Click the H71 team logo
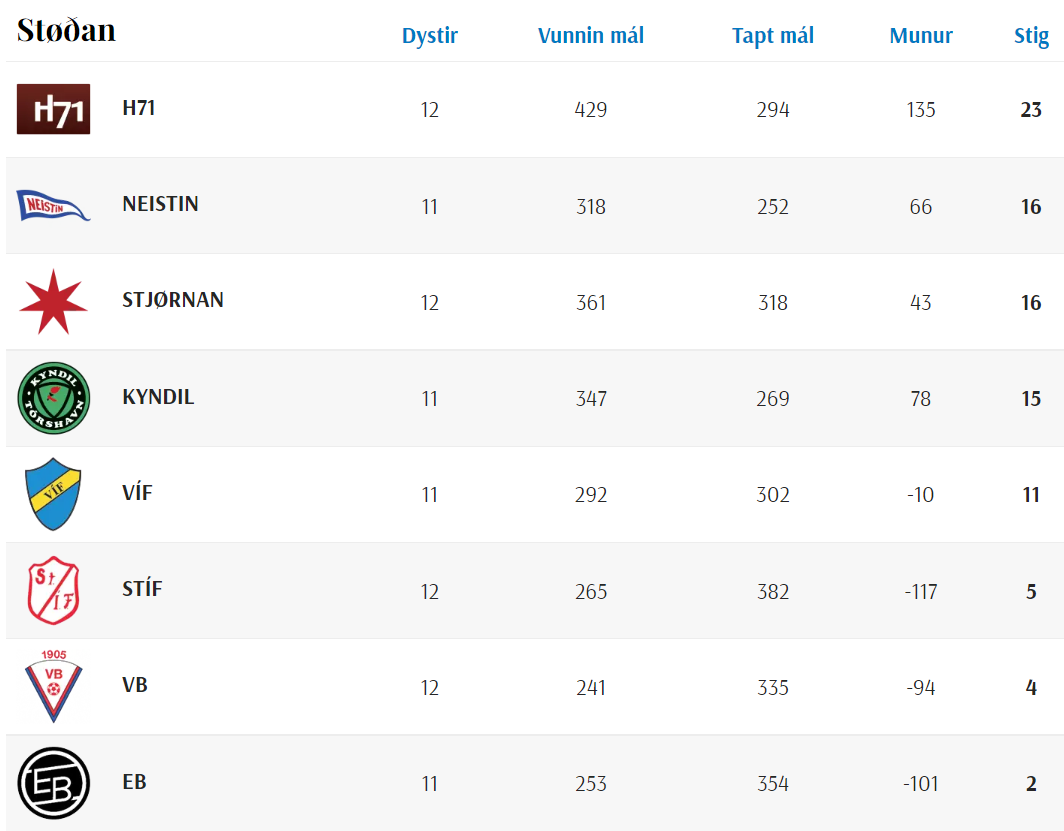Screen dimensions: 1064x831 coord(54,109)
